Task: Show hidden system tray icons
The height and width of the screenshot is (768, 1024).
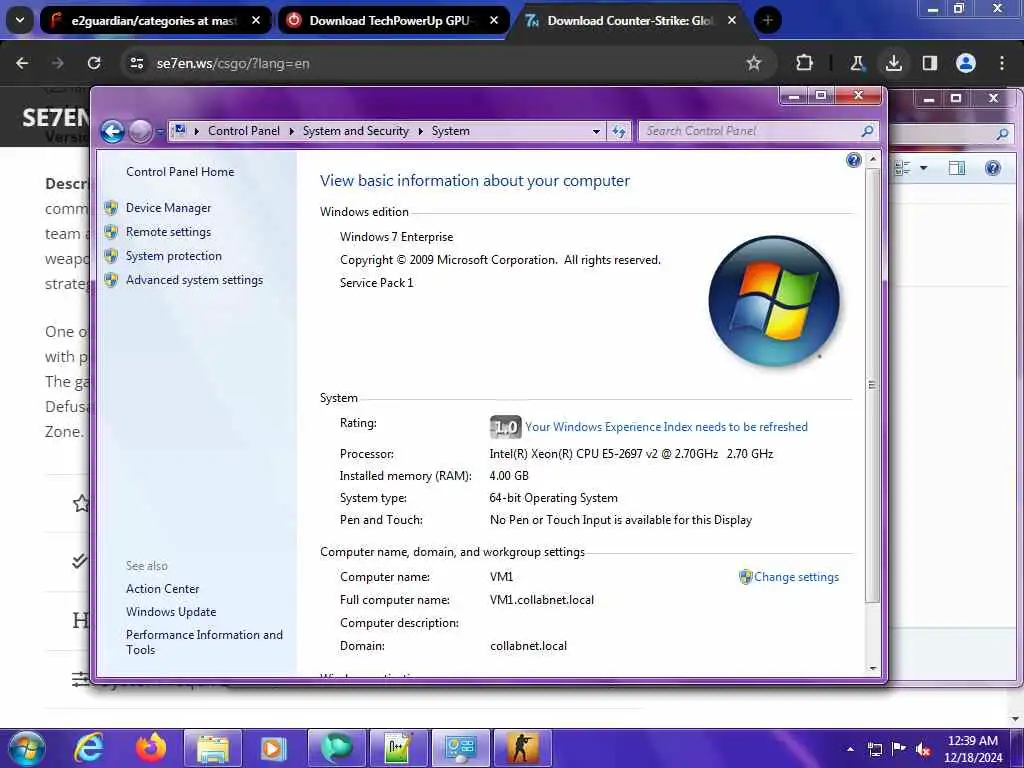Action: [850, 750]
